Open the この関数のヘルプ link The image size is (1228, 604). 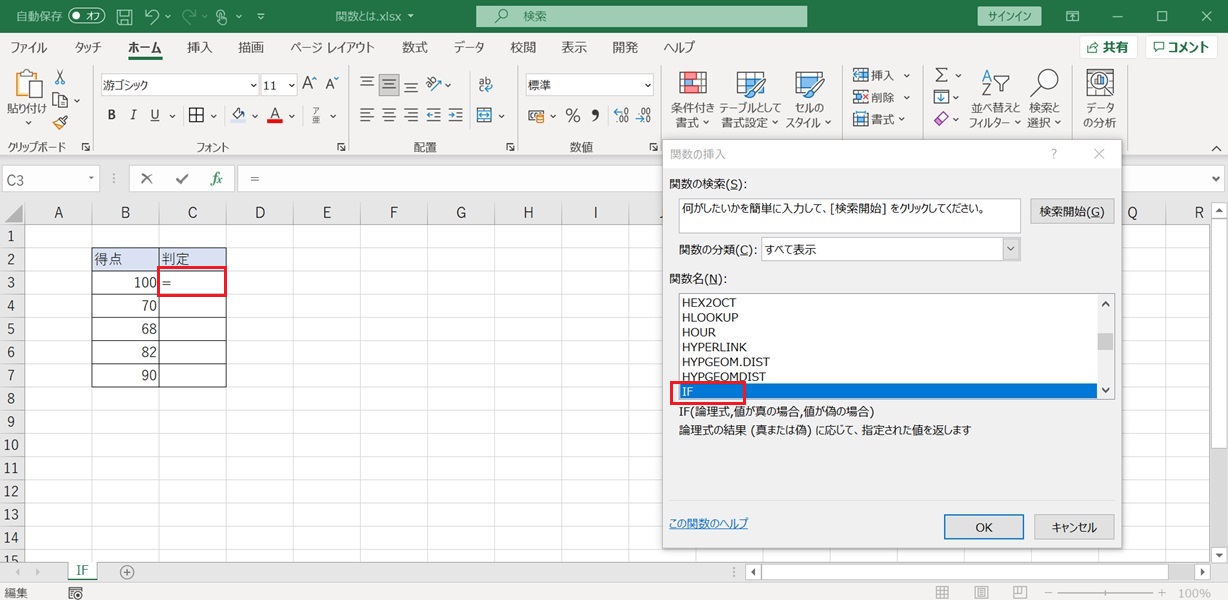click(x=708, y=524)
